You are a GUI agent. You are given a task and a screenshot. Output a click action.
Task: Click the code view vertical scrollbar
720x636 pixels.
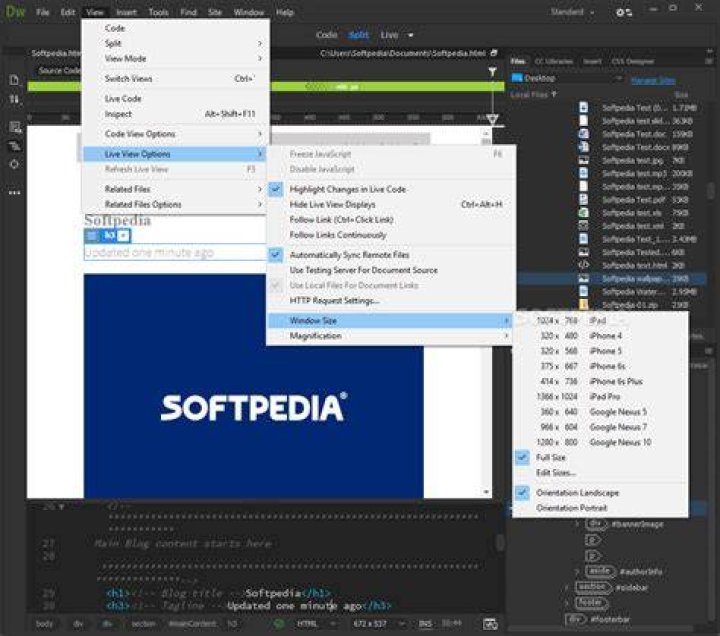click(500, 543)
